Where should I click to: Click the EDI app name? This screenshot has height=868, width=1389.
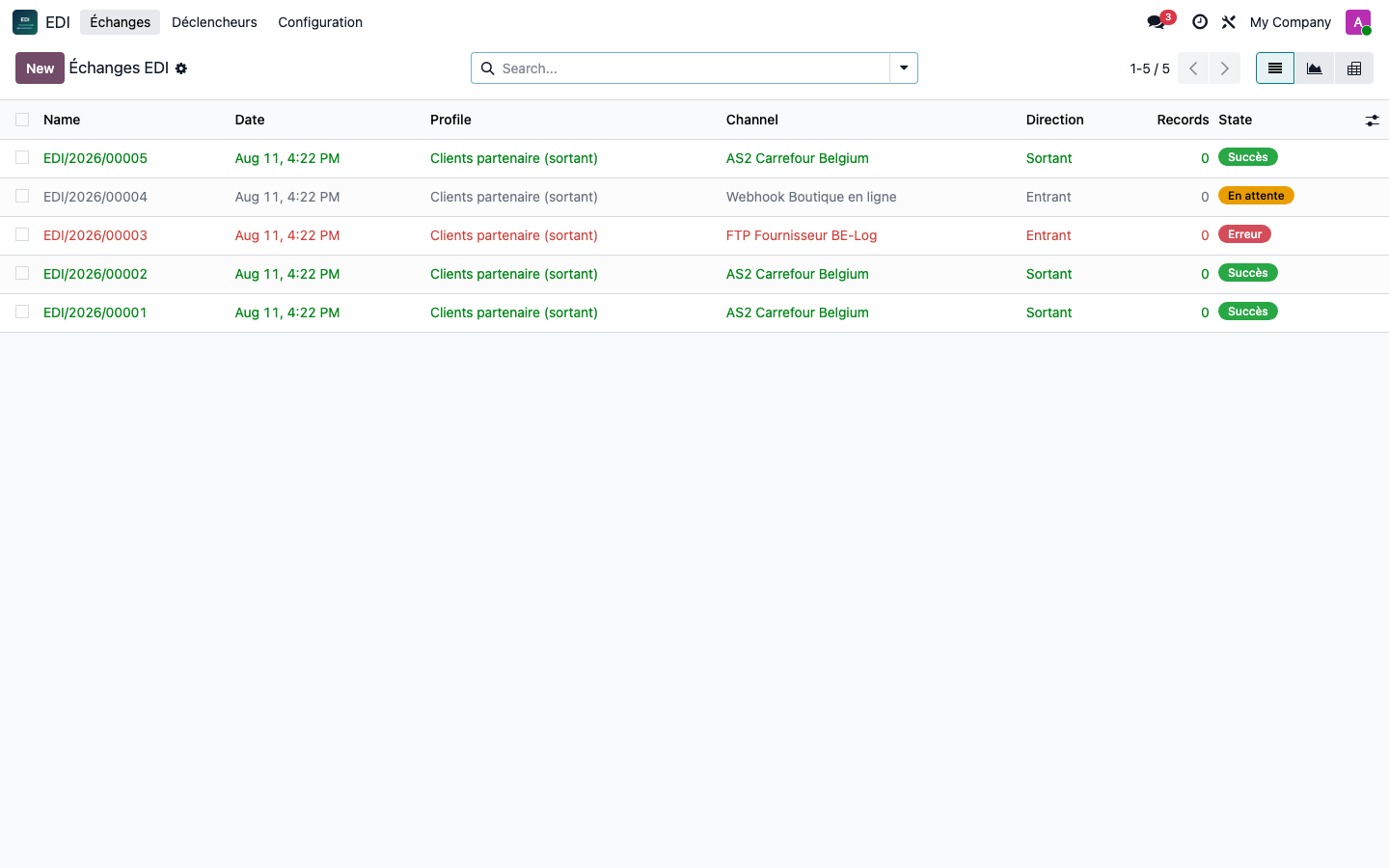(58, 22)
